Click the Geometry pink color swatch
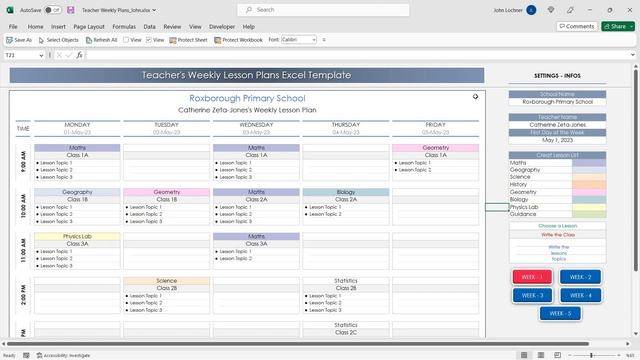Screen dimensions: 640x360 pyautogui.click(x=589, y=192)
